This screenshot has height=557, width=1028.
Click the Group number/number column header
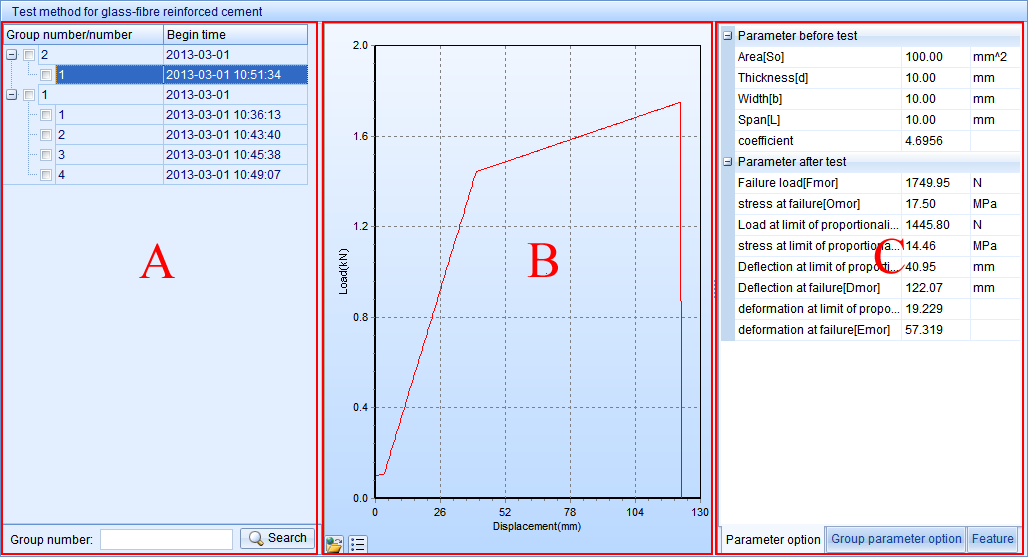coord(82,35)
